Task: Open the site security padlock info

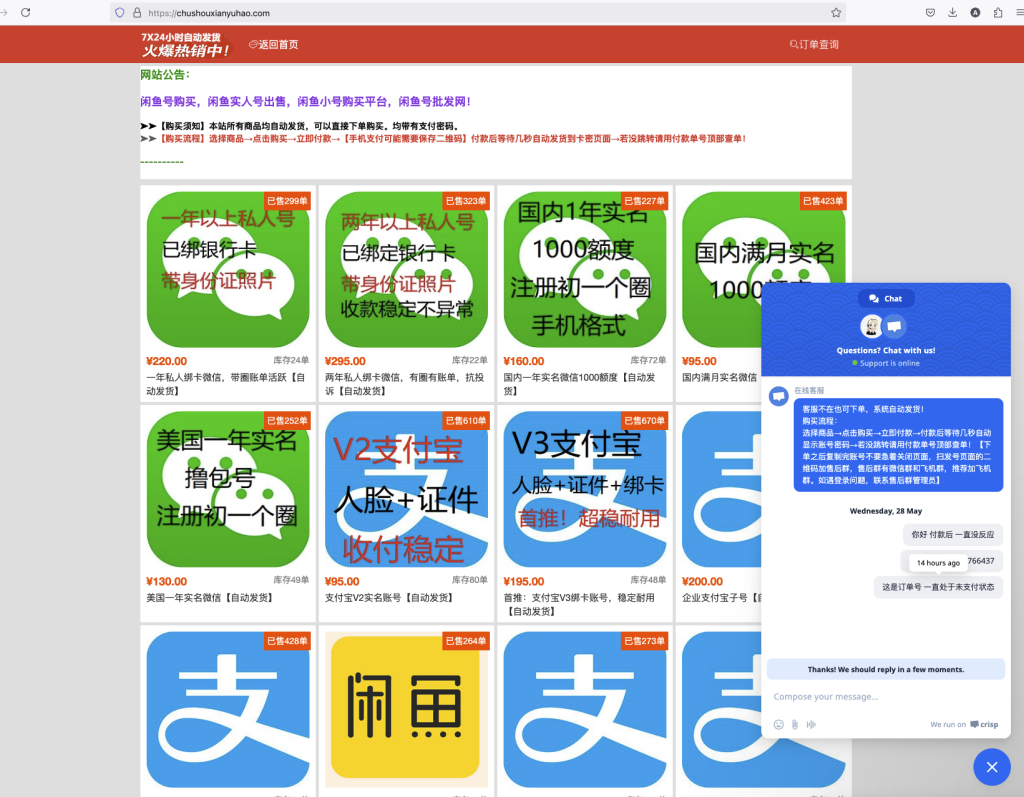Action: (137, 12)
